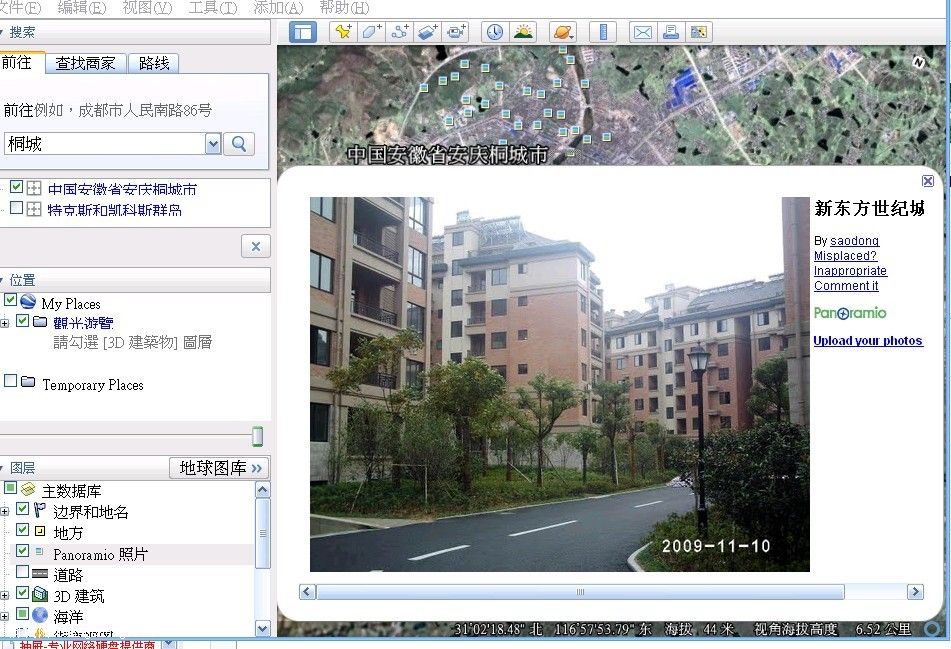Open the planet switcher dropdown in toolbar
This screenshot has height=649, width=951.
click(563, 32)
